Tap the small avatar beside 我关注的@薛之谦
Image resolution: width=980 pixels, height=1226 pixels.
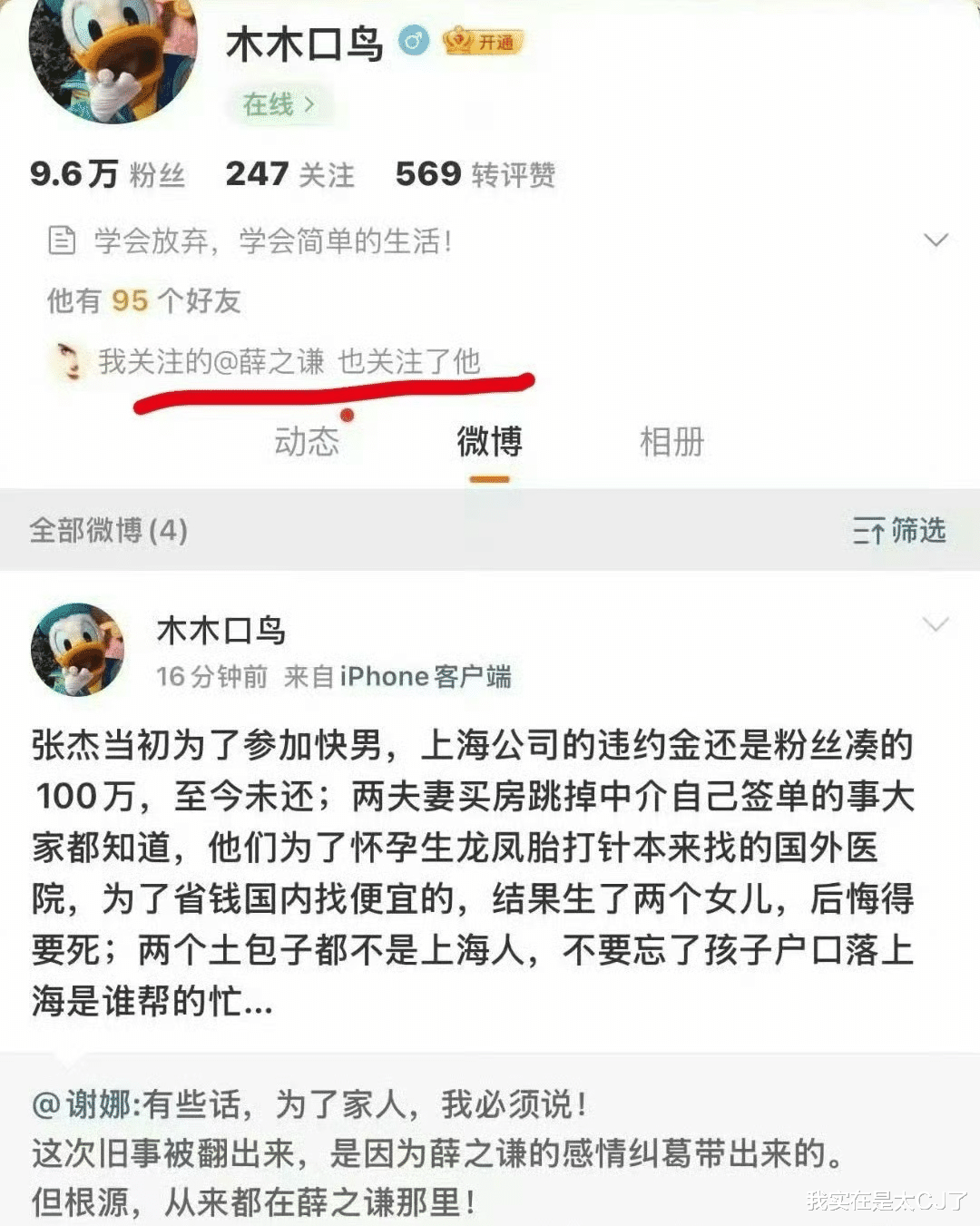(x=68, y=361)
